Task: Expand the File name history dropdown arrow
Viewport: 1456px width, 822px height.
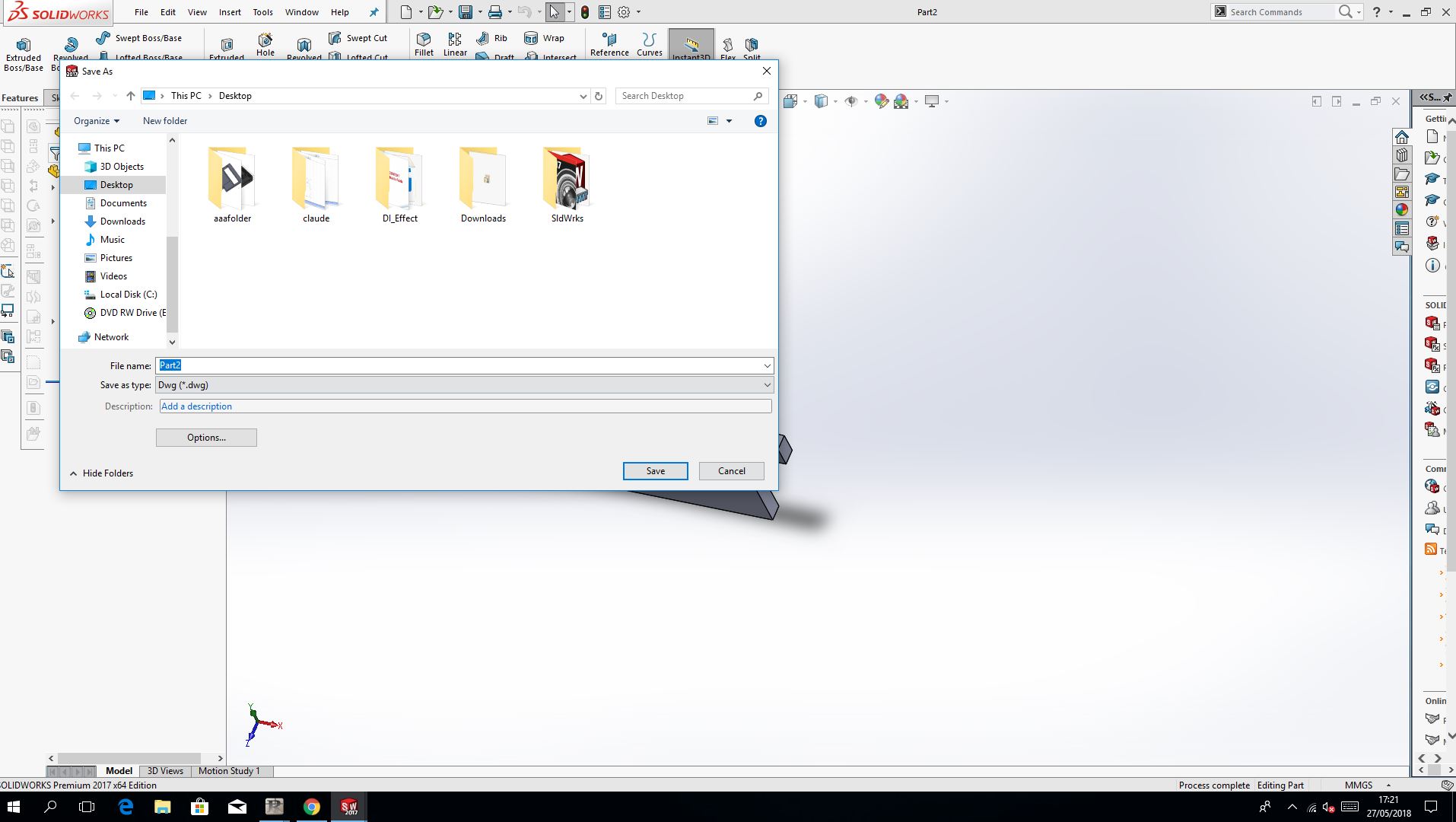Action: (x=767, y=366)
